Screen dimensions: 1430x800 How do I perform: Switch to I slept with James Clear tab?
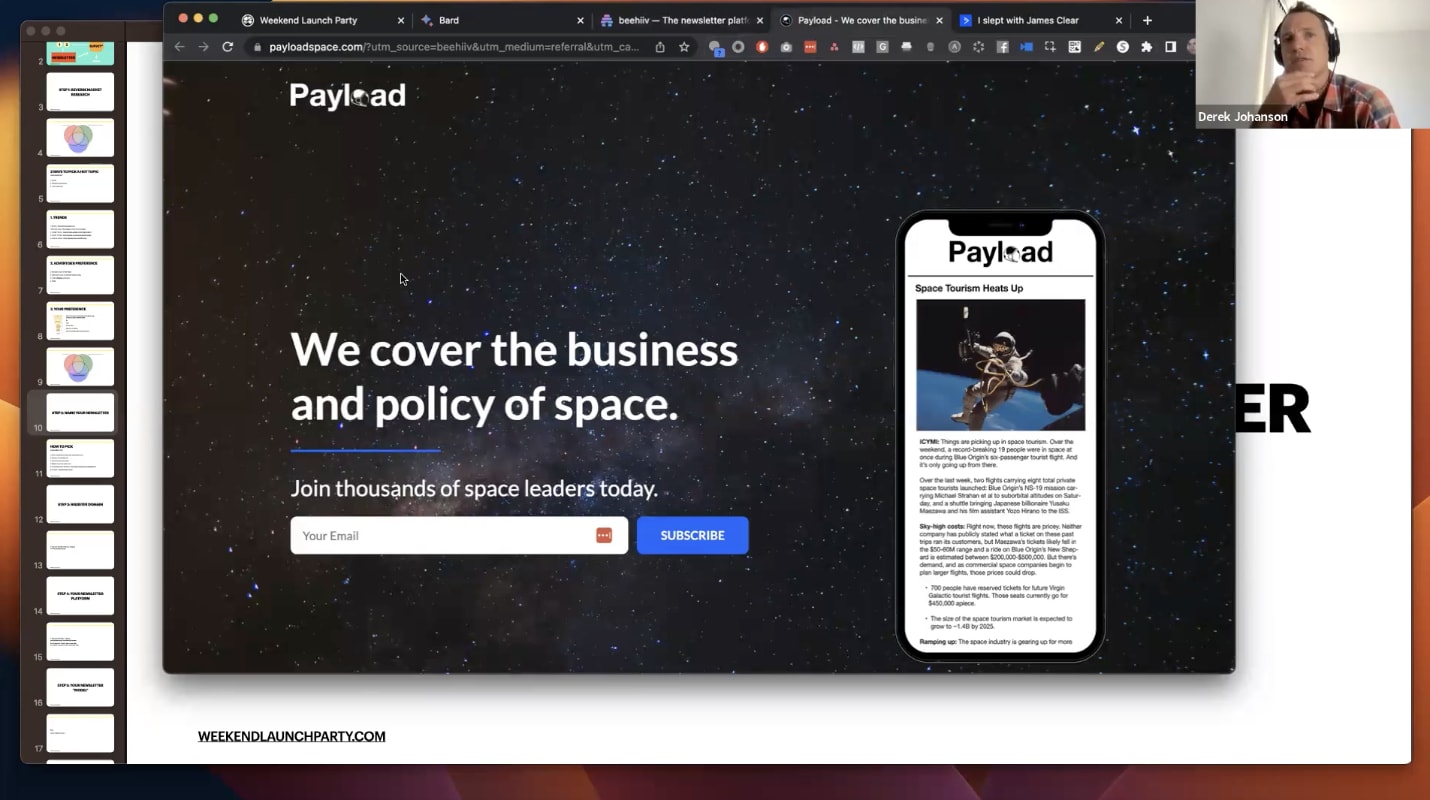tap(1042, 20)
